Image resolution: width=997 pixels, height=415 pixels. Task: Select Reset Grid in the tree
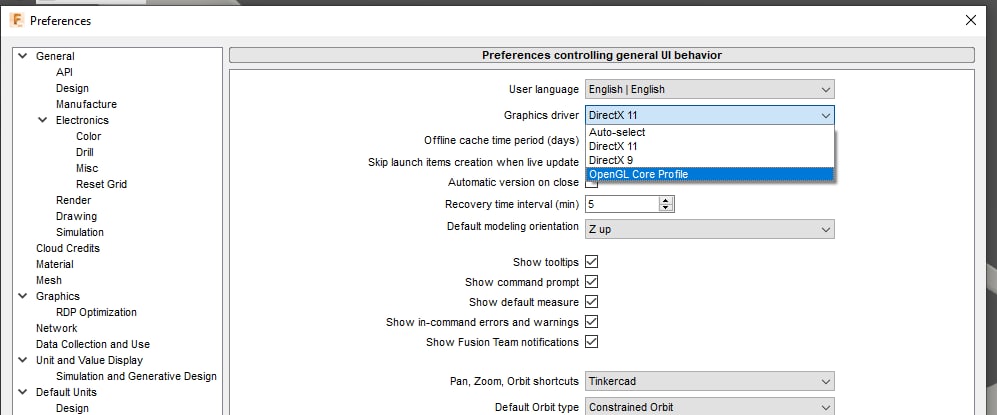pyautogui.click(x=101, y=184)
